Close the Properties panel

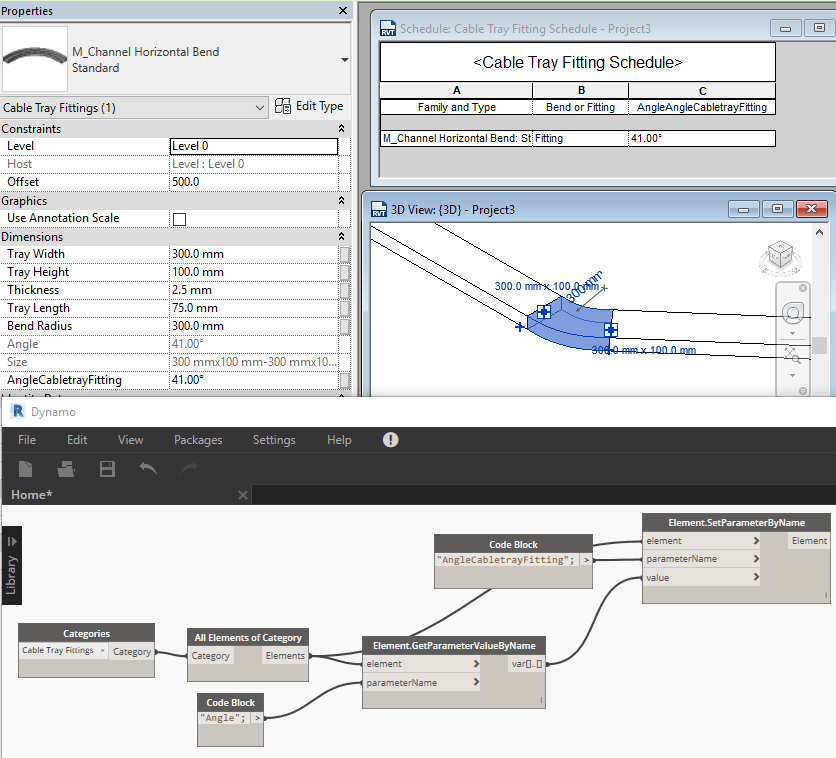point(343,11)
